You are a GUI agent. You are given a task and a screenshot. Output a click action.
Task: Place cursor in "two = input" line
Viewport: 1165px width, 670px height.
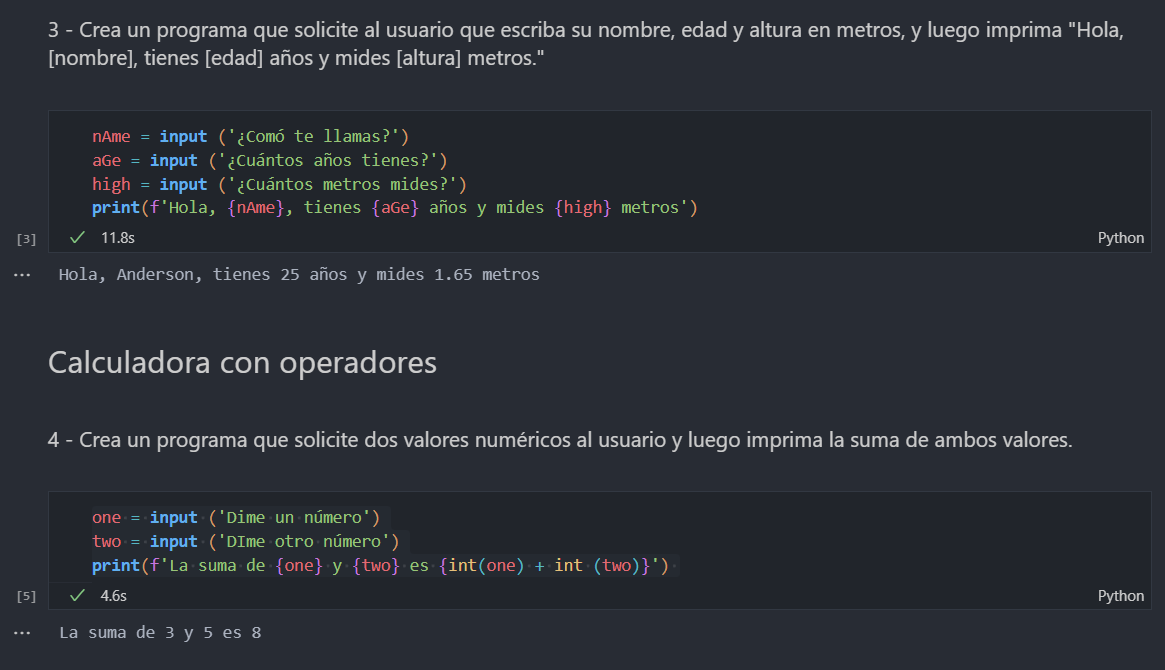pyautogui.click(x=246, y=541)
